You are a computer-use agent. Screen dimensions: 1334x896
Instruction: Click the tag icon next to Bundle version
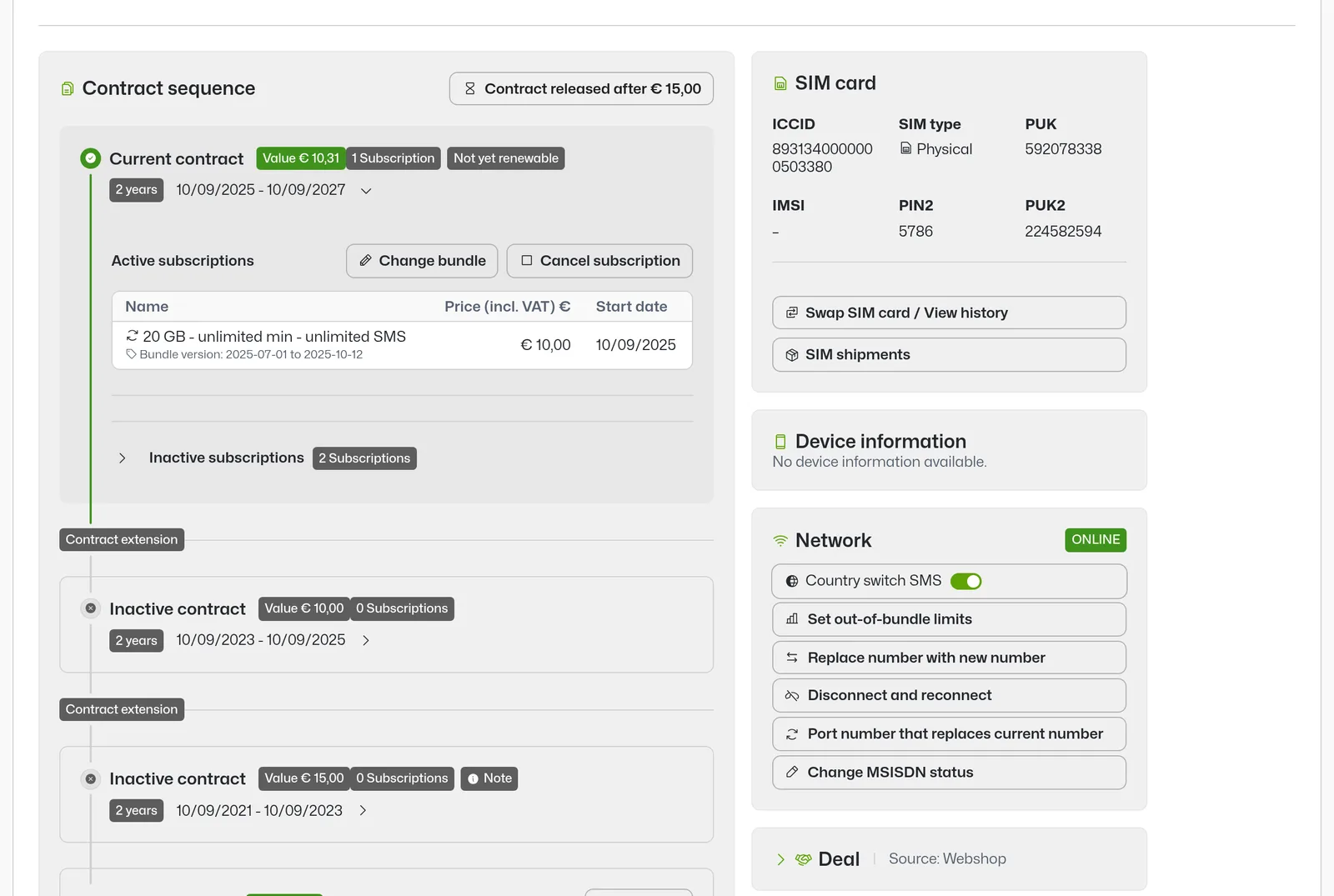pyautogui.click(x=131, y=354)
